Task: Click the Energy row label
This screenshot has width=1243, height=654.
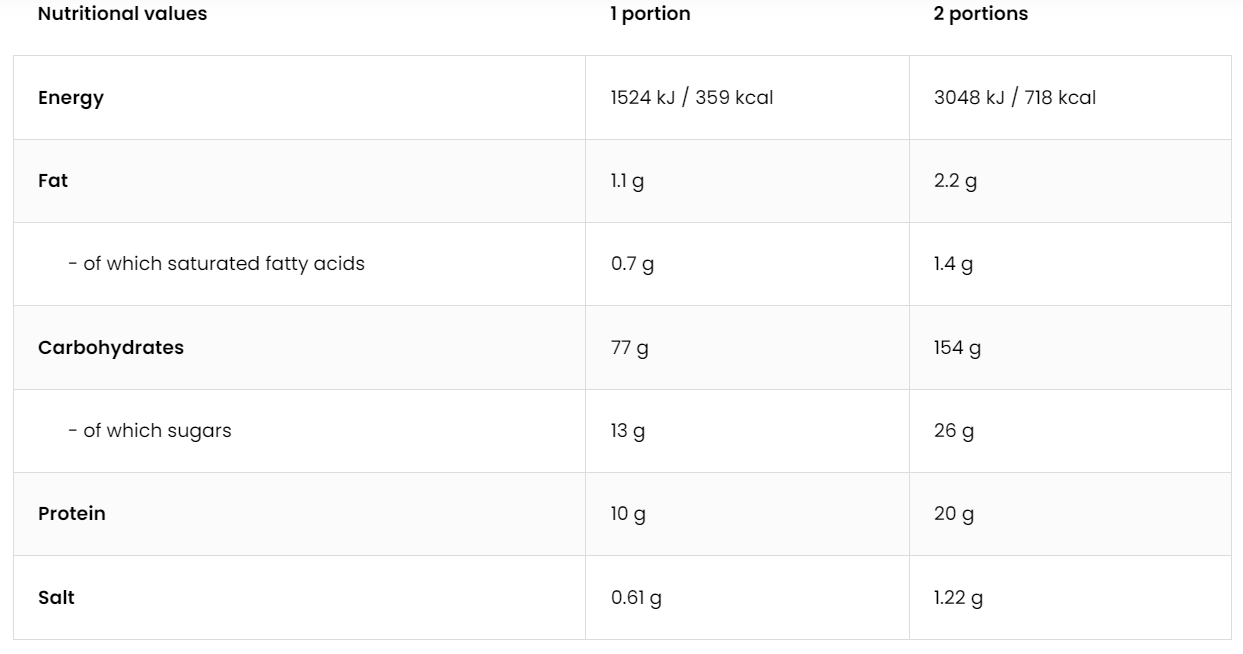Action: click(x=71, y=98)
